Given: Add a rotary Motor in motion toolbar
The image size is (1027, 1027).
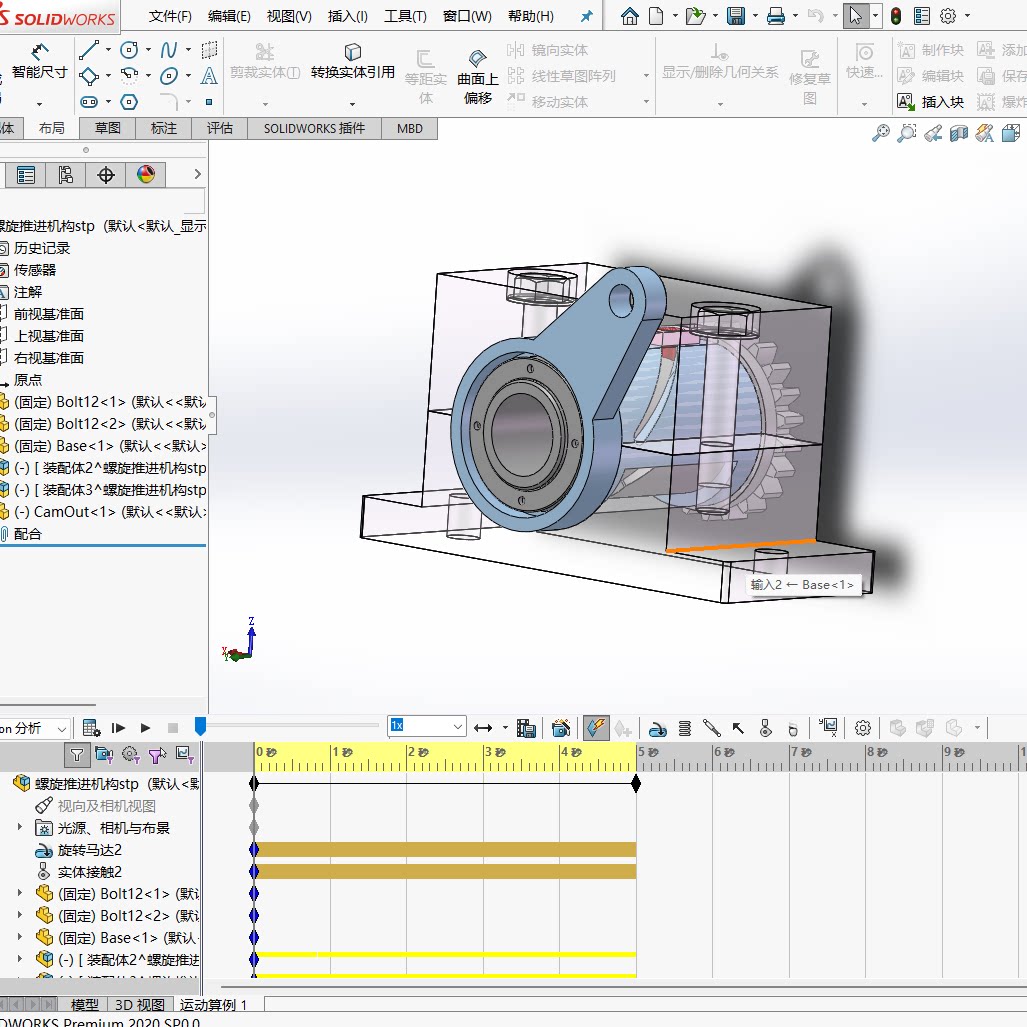Looking at the screenshot, I should point(658,728).
